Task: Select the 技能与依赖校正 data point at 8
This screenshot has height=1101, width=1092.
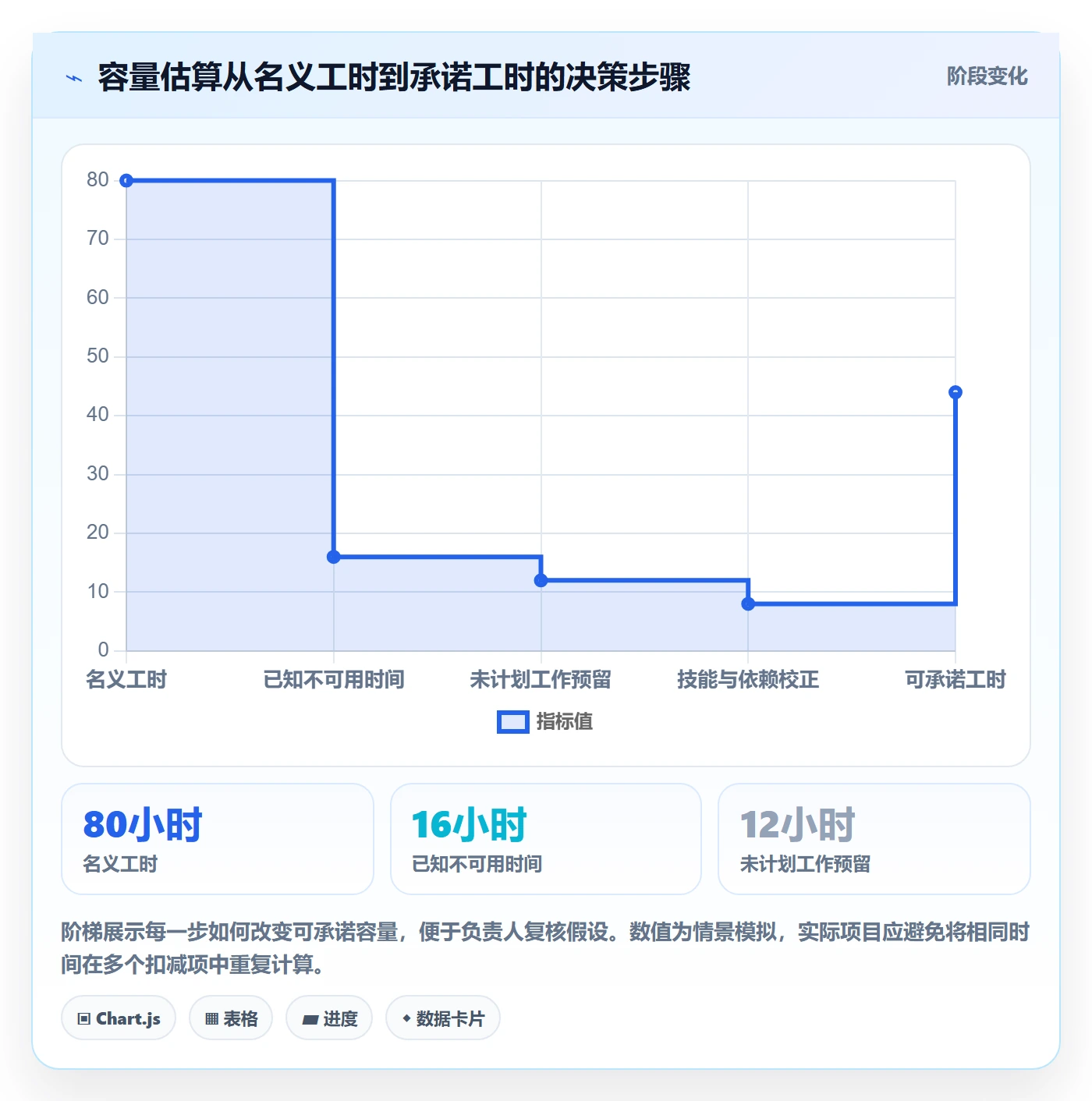Action: (x=748, y=604)
